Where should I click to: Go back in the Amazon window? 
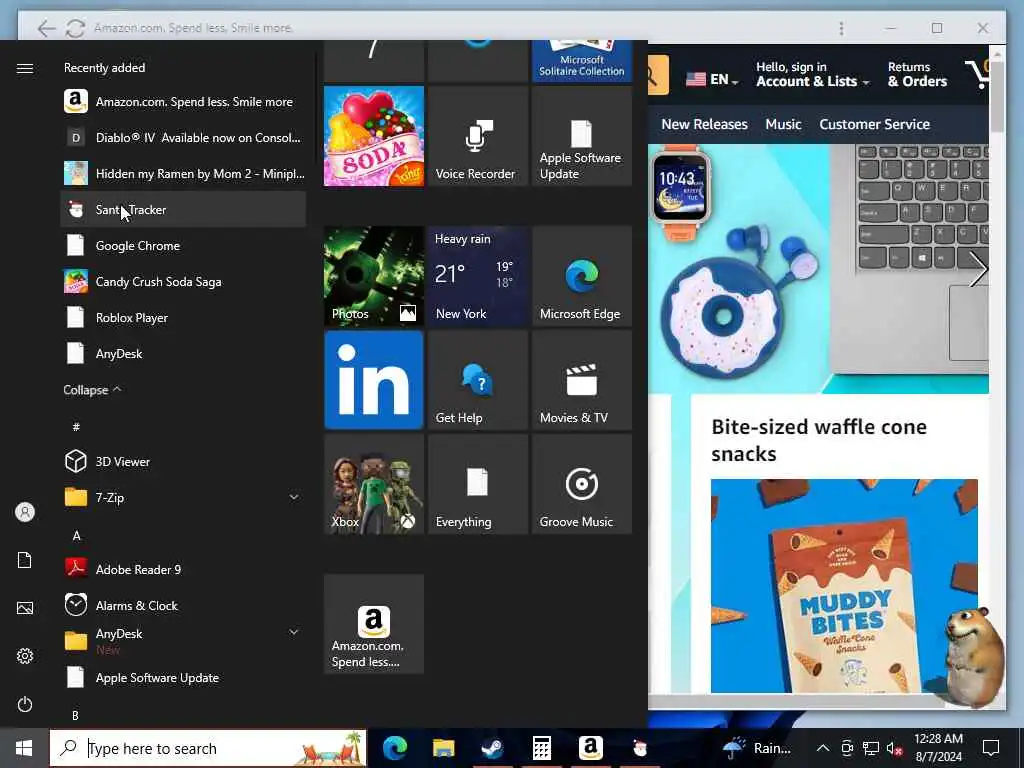tap(46, 28)
